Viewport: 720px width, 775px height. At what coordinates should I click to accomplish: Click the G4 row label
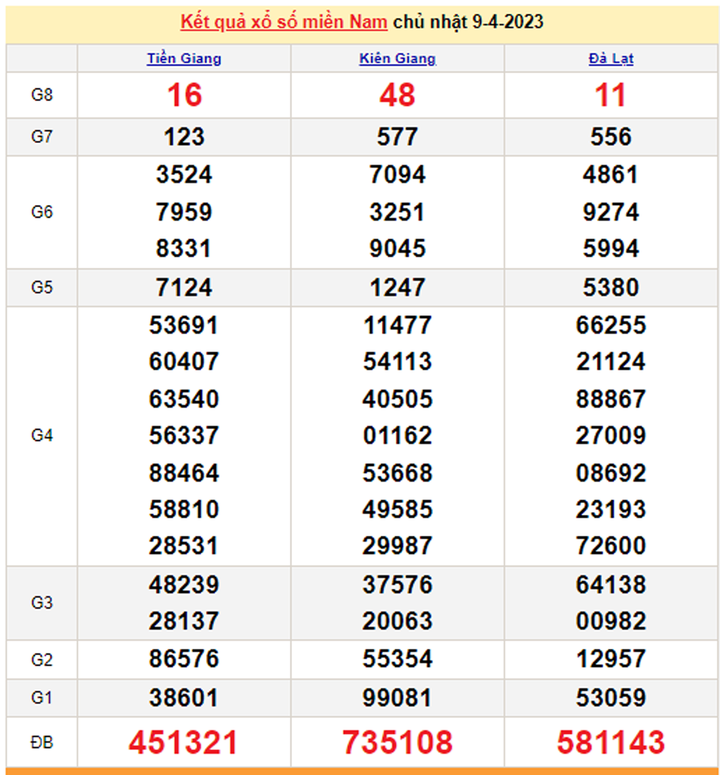point(41,435)
